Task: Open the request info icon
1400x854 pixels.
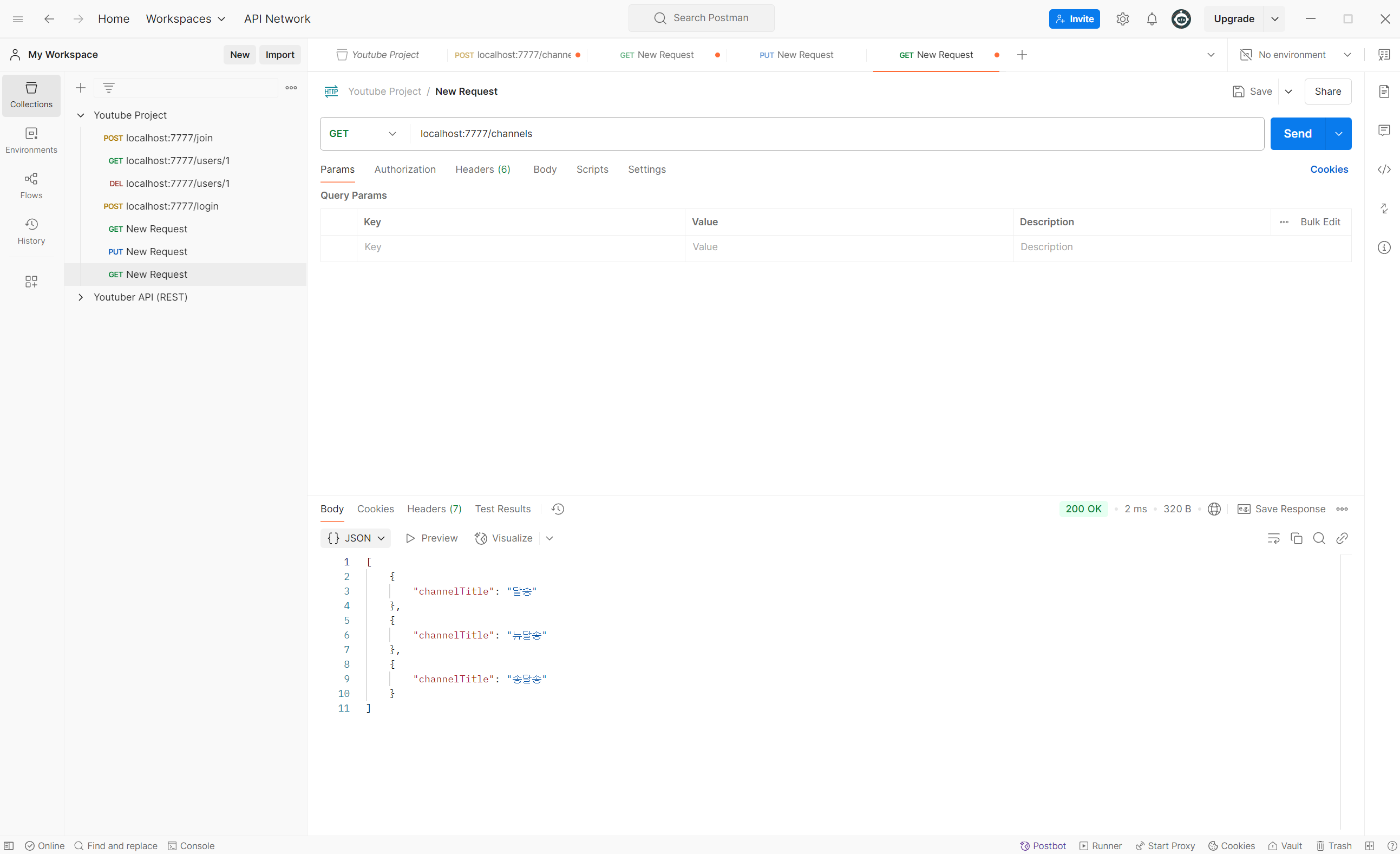Action: point(1384,247)
